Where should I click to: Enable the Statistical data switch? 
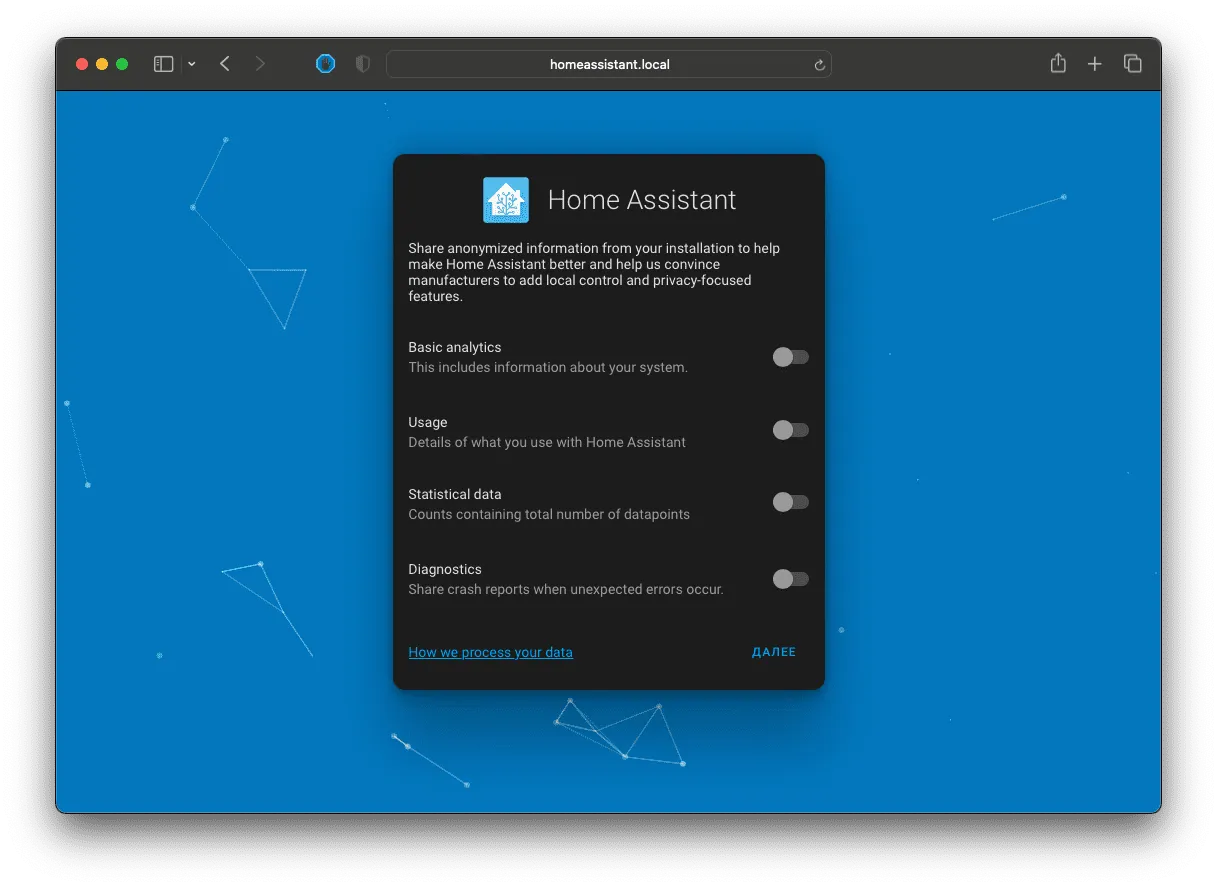click(x=790, y=502)
